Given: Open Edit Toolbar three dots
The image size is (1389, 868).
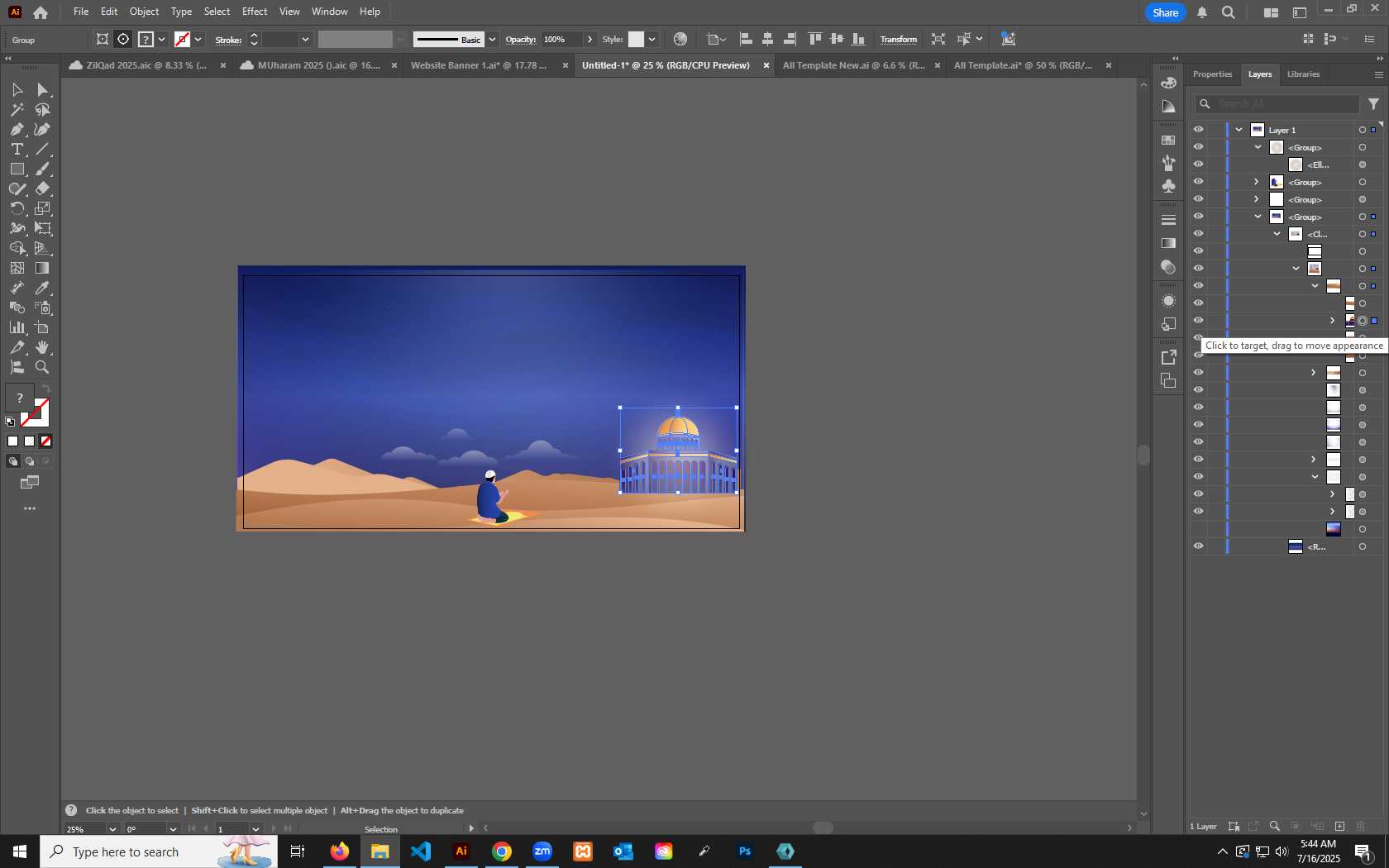Looking at the screenshot, I should pyautogui.click(x=30, y=508).
